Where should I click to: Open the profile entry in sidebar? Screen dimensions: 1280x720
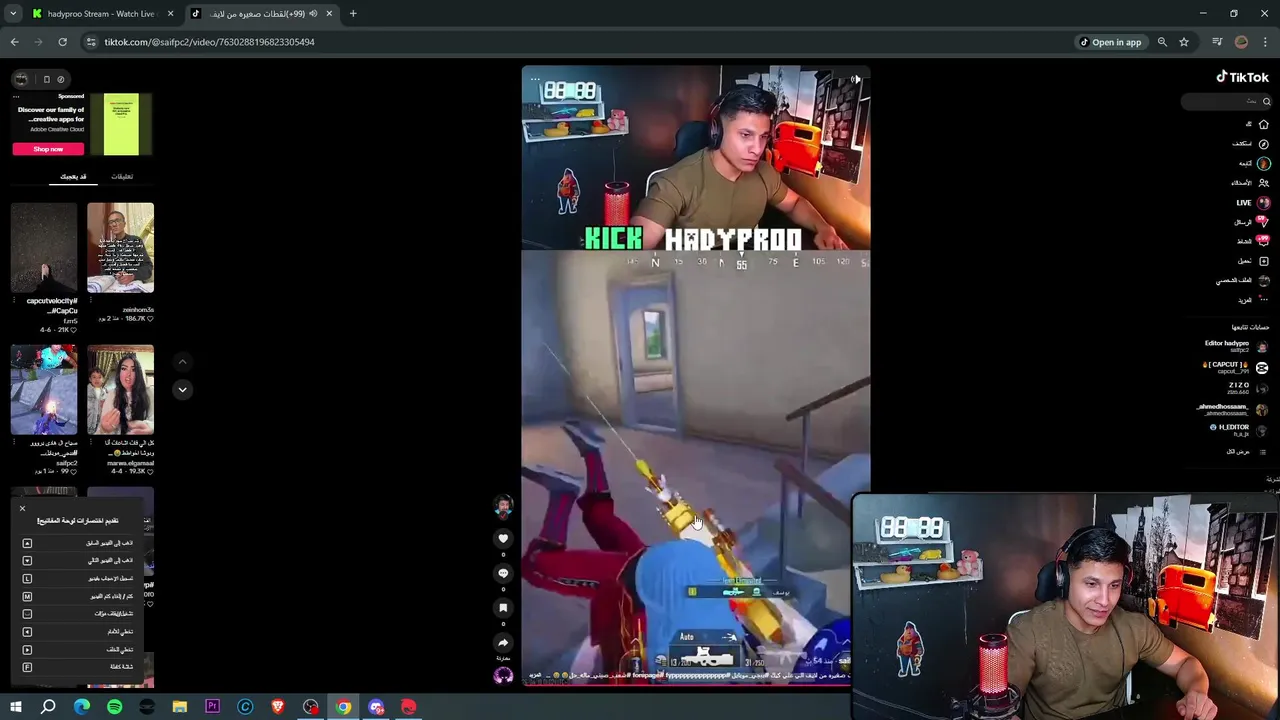(1243, 280)
